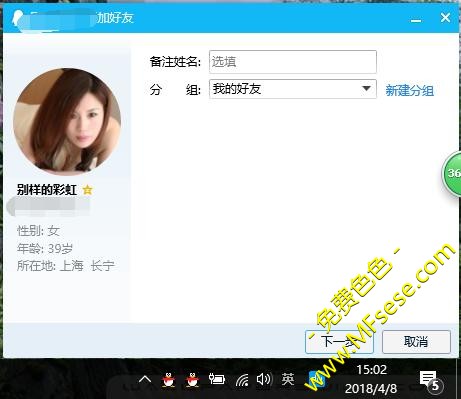Open the Wi-Fi network tray icon
The width and height of the screenshot is (461, 399).
pyautogui.click(x=242, y=380)
